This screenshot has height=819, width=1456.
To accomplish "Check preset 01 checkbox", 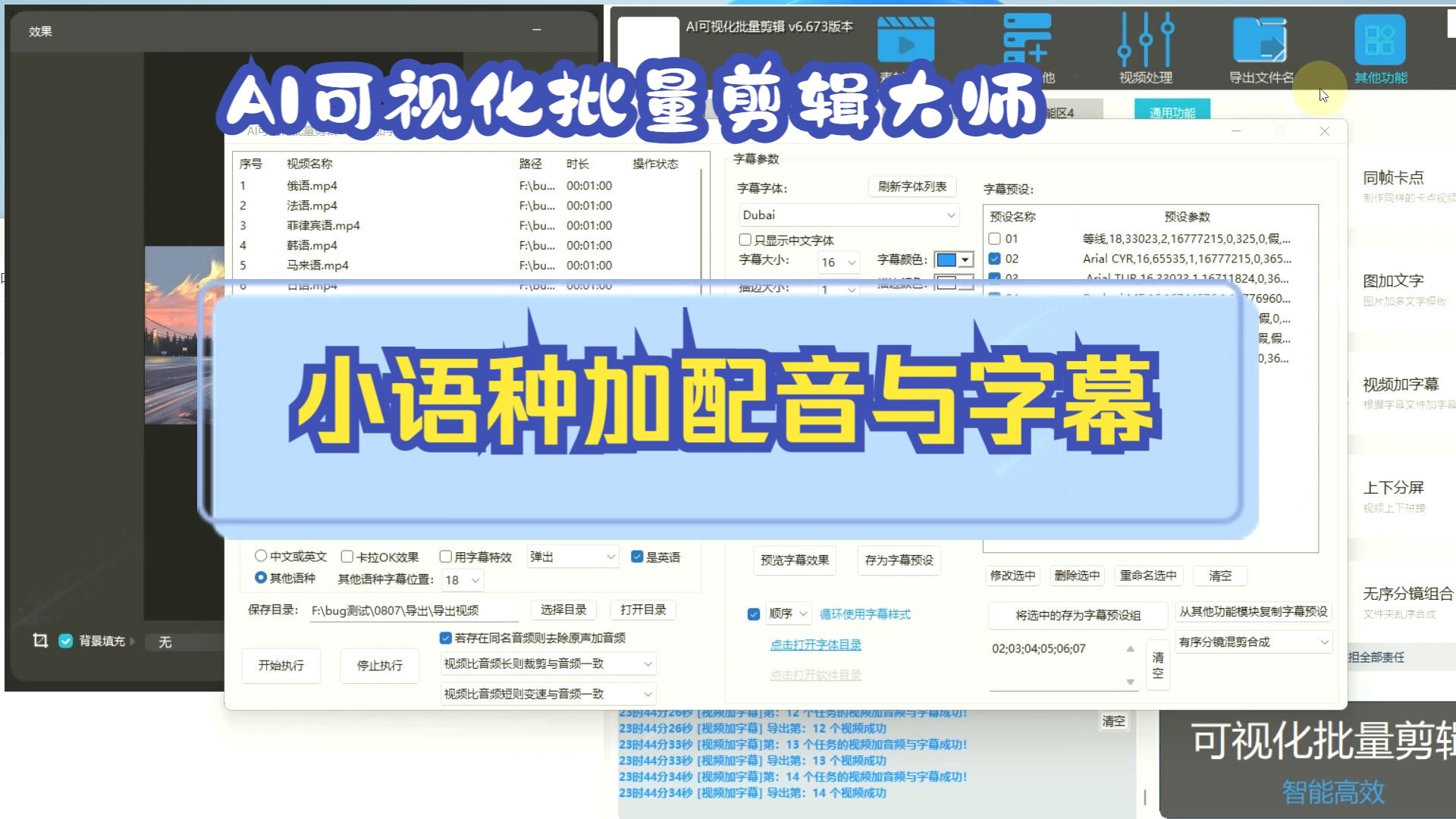I will pyautogui.click(x=994, y=238).
